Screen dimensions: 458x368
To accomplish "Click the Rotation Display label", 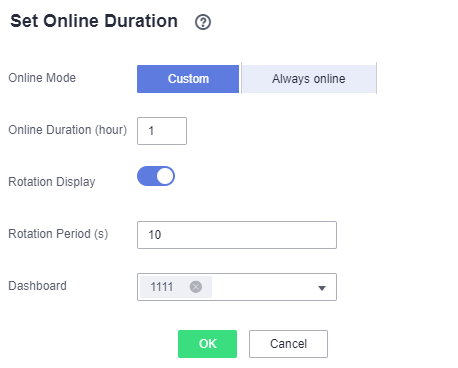I will point(52,182).
